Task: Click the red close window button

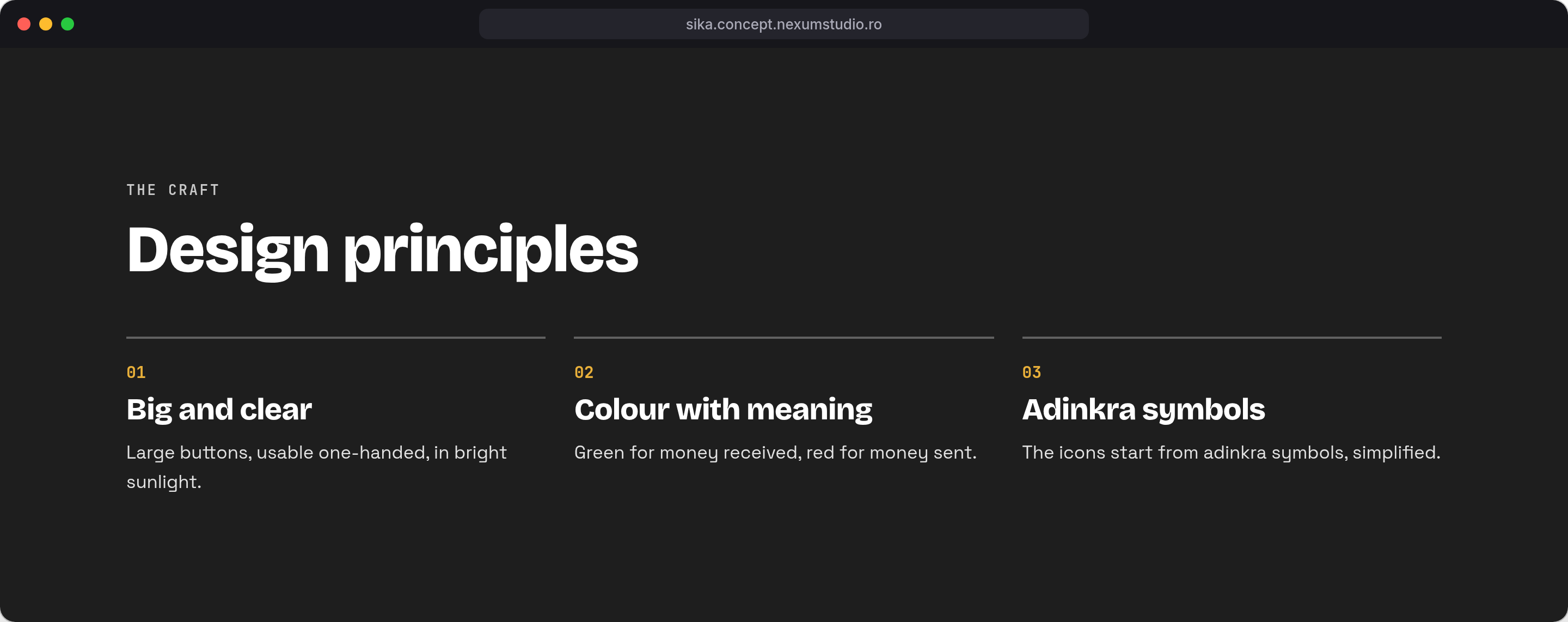Action: tap(24, 24)
